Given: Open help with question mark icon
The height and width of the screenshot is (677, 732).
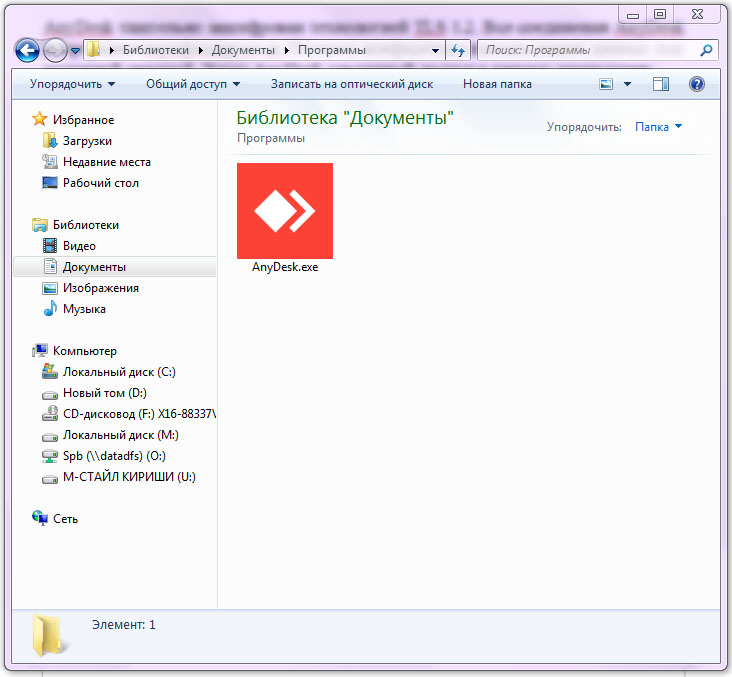Looking at the screenshot, I should pyautogui.click(x=697, y=84).
